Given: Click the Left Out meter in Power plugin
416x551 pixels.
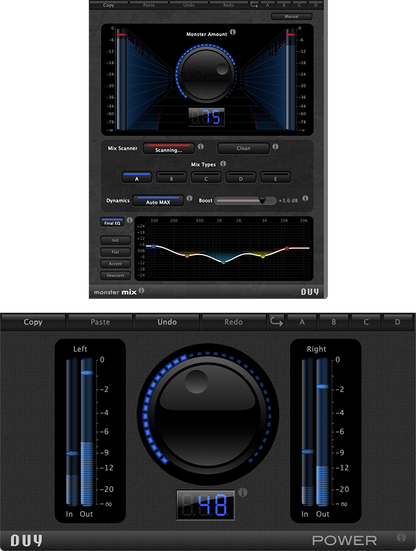Looking at the screenshot, I should coord(87,432).
